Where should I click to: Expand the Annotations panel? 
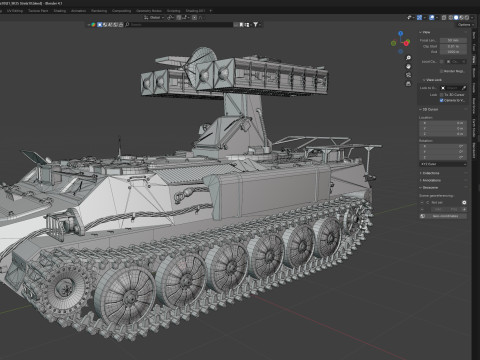431,180
